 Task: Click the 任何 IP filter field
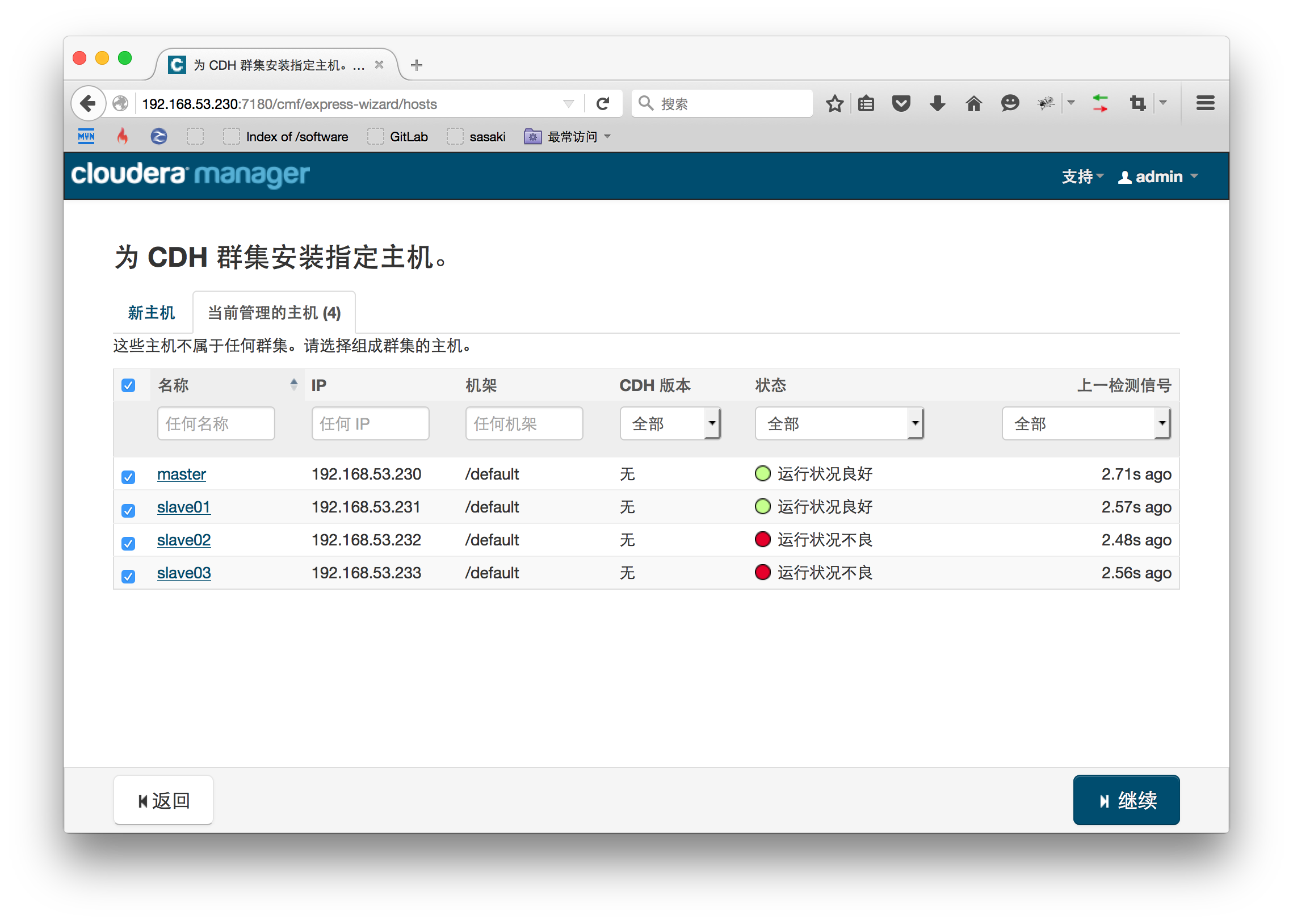tap(370, 423)
